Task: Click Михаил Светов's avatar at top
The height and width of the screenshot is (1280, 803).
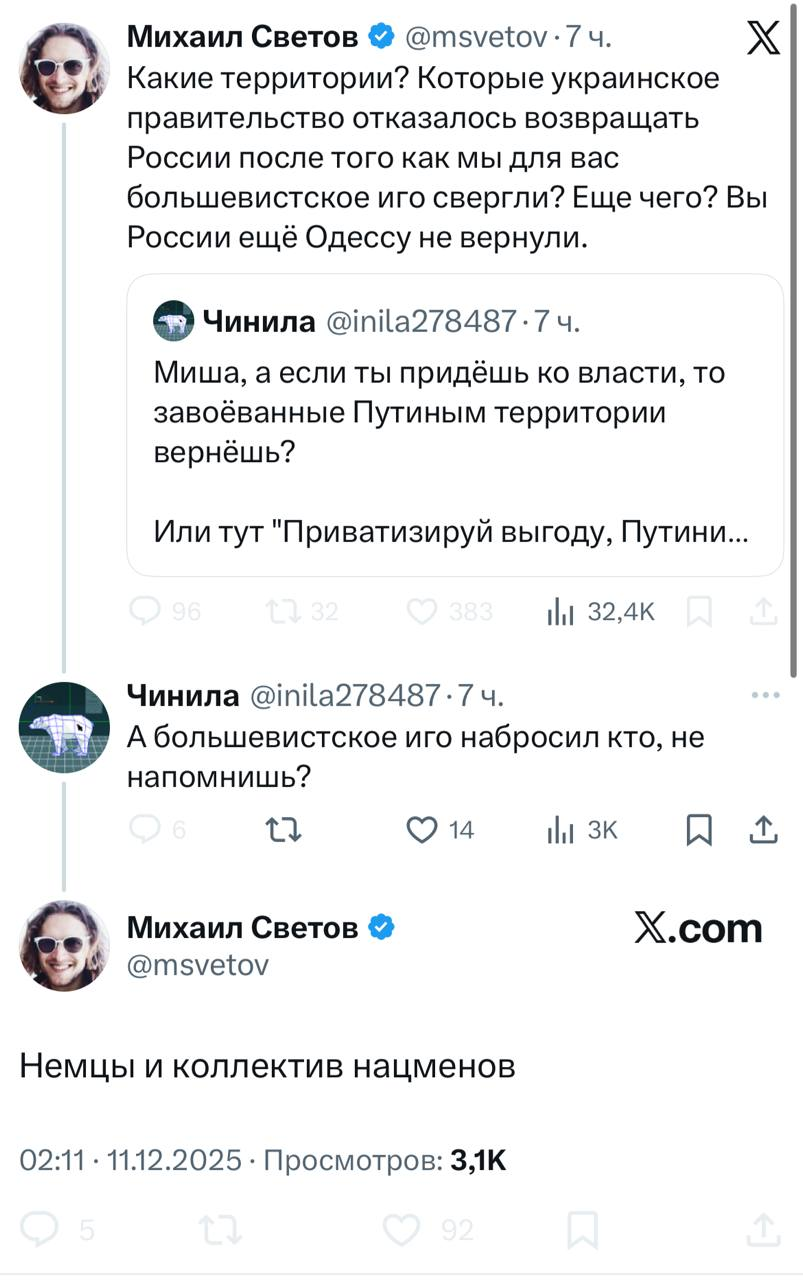Action: (x=65, y=68)
